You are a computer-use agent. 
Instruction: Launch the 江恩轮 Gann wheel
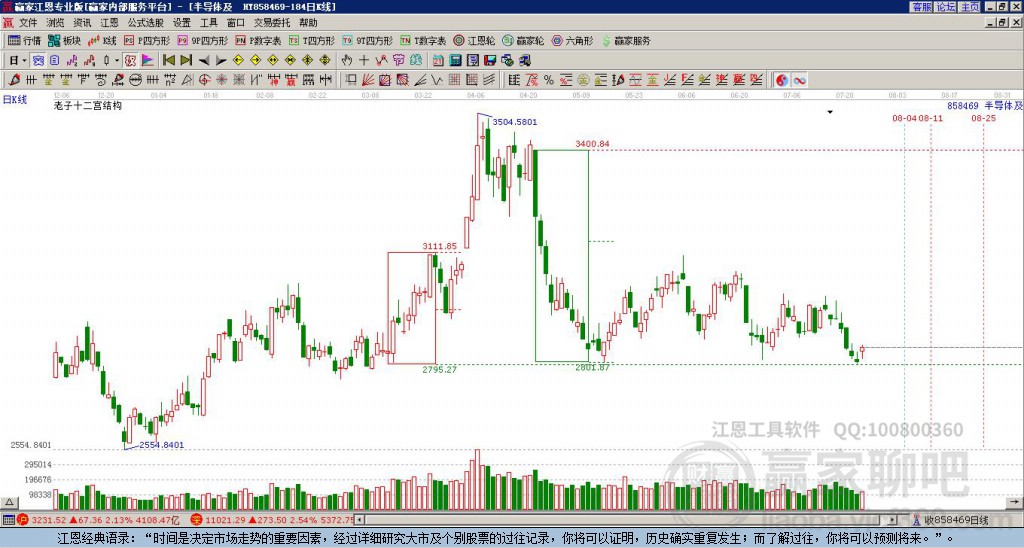tap(474, 40)
